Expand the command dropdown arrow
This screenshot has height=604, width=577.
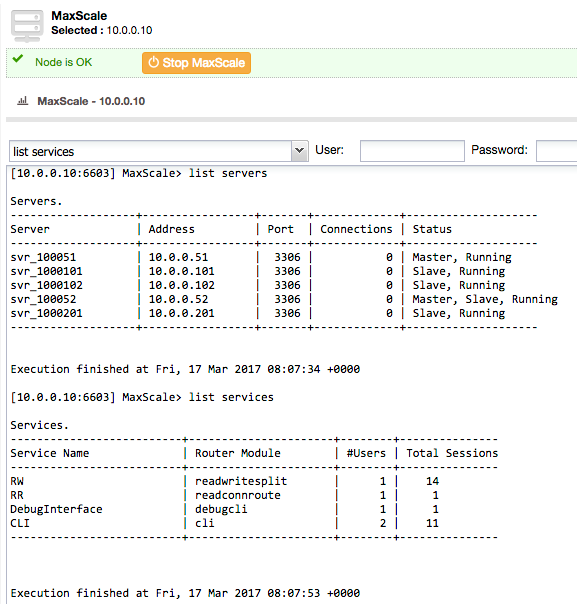299,151
